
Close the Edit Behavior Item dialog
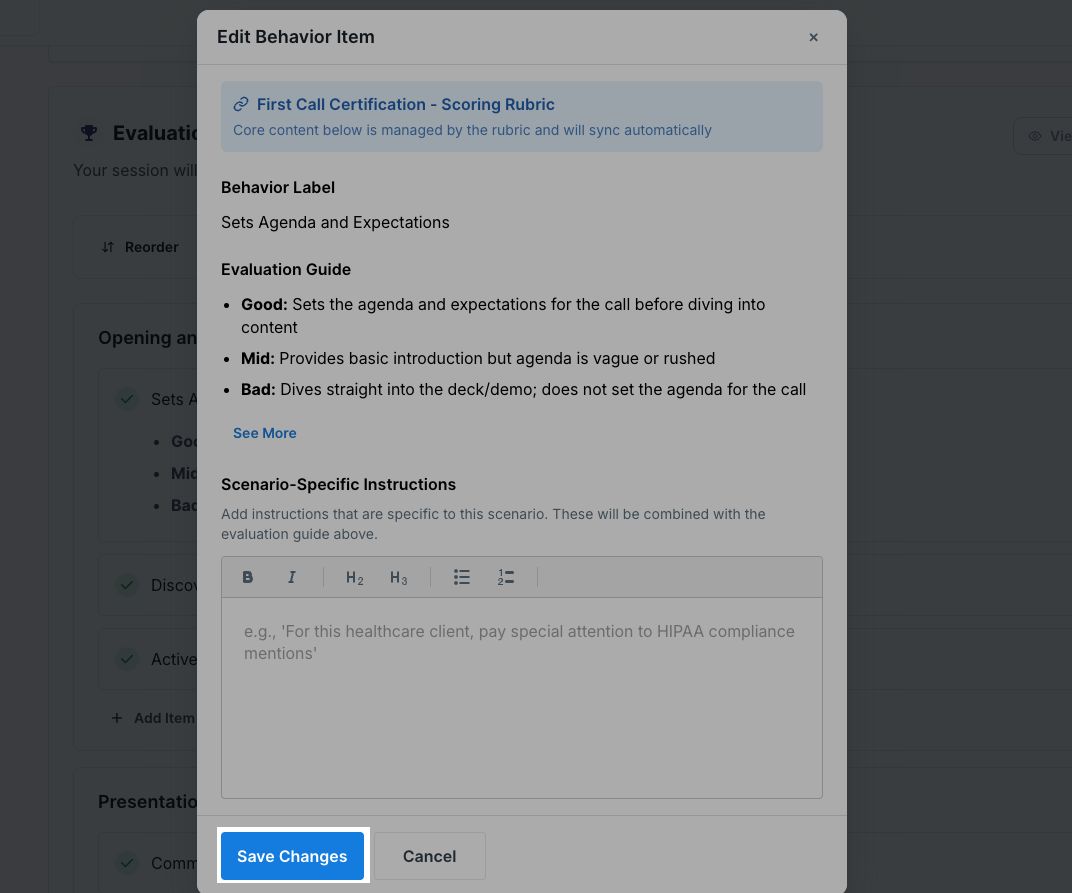(814, 38)
